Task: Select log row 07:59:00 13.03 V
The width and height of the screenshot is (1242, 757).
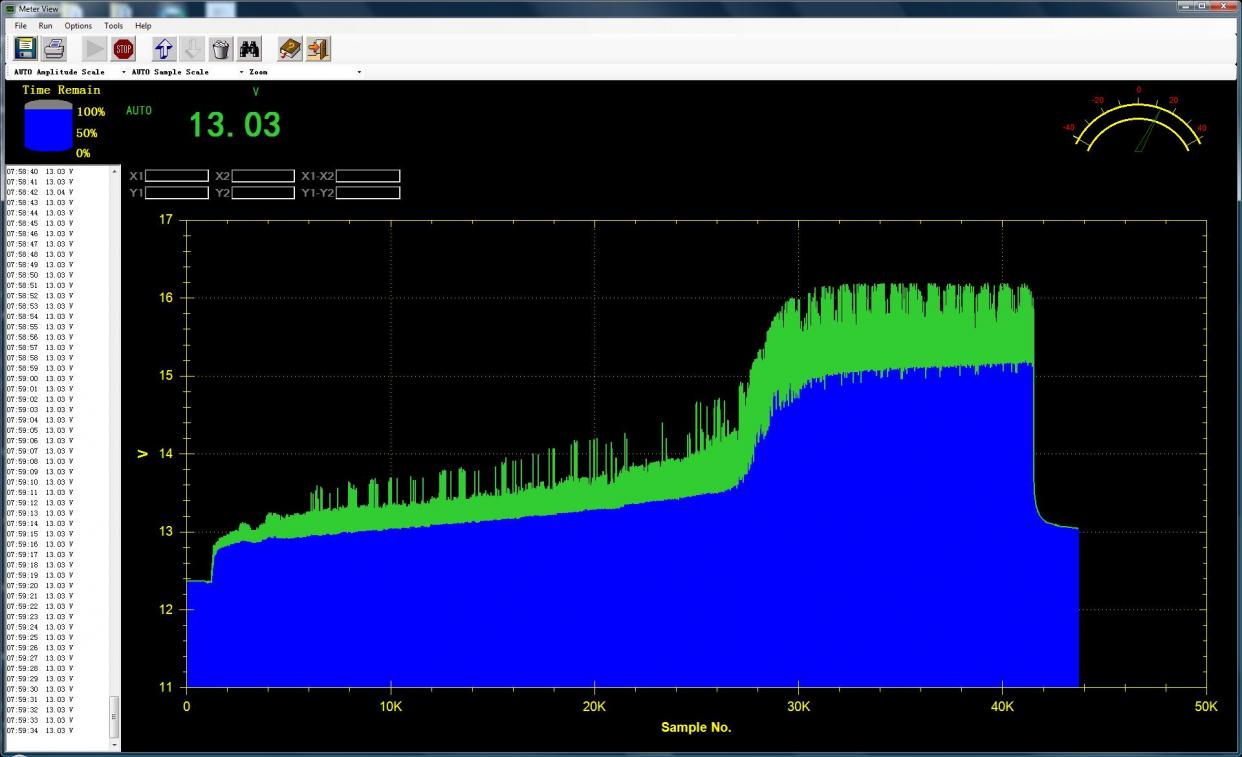Action: click(x=40, y=378)
